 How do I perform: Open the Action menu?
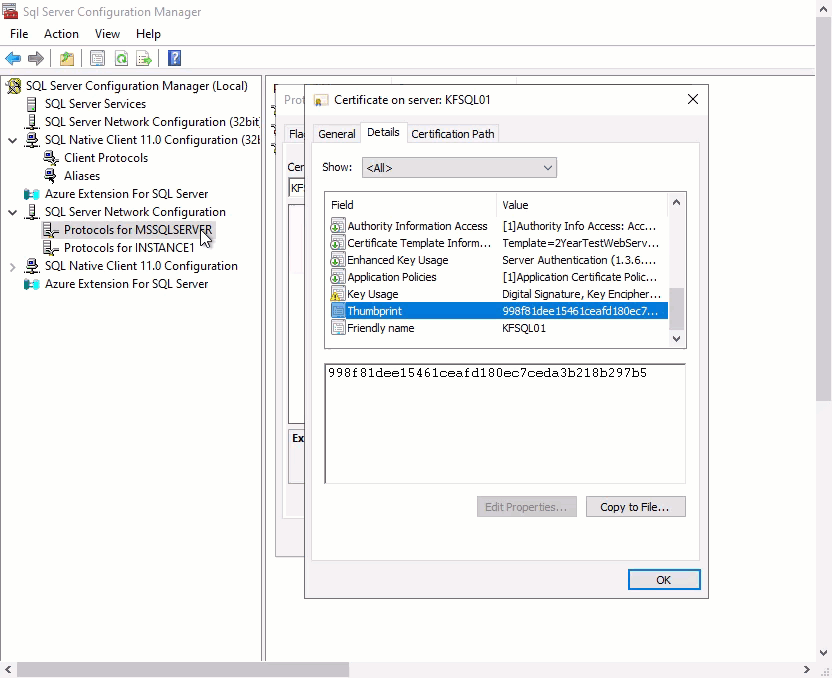pos(62,34)
